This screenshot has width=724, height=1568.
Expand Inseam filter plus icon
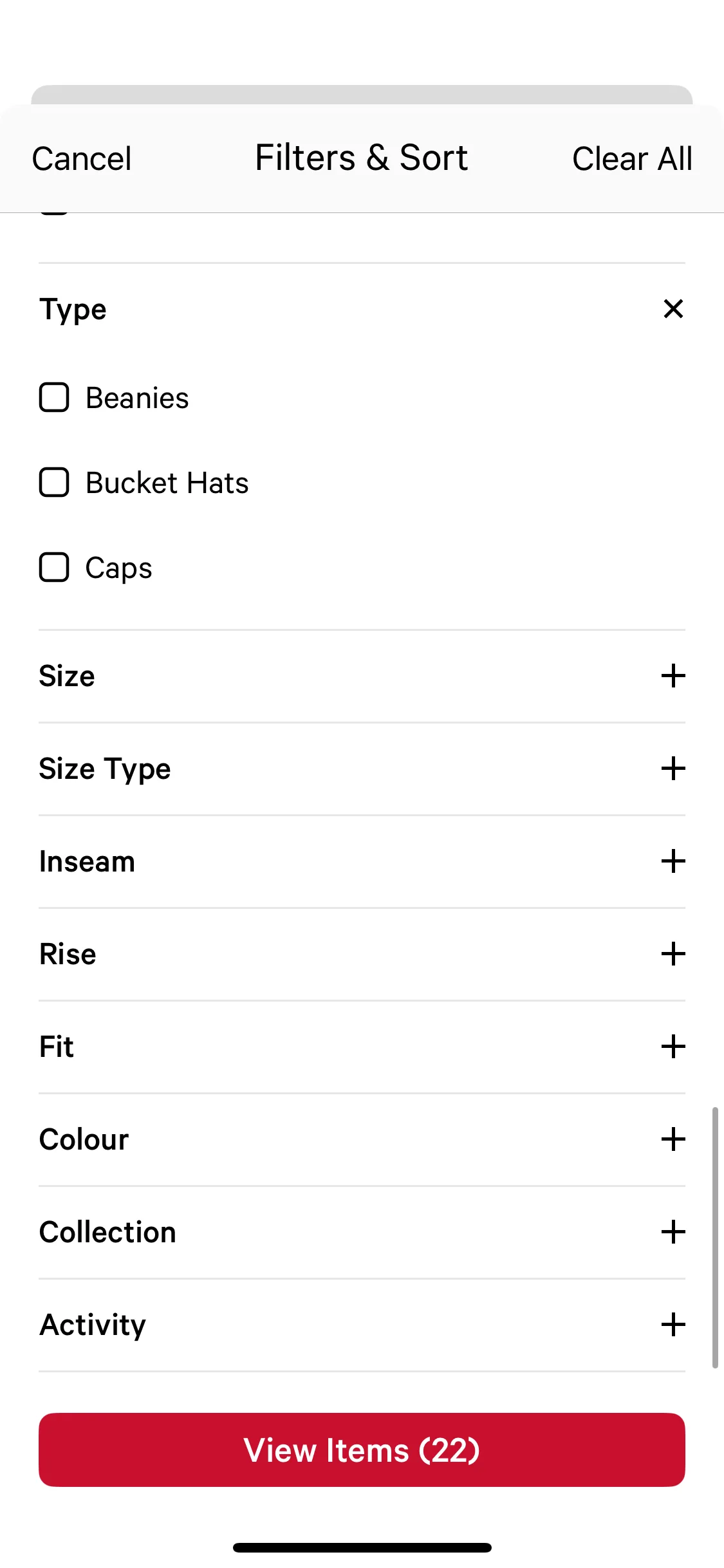point(673,861)
